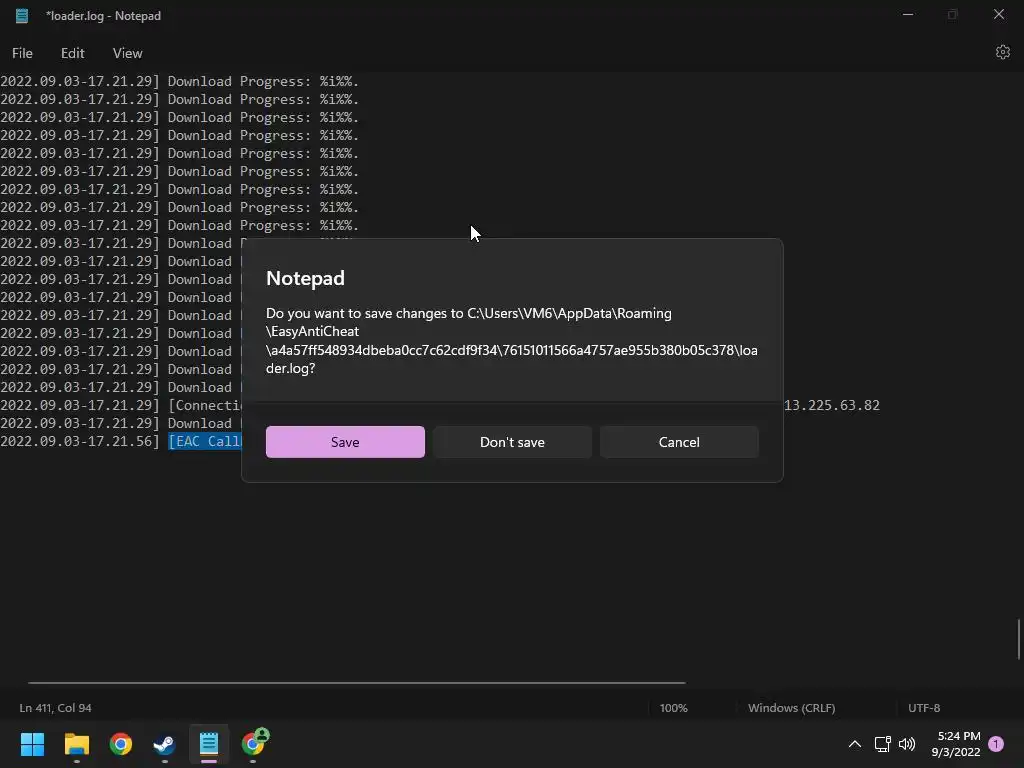The width and height of the screenshot is (1024, 768).
Task: Open the volume tray icon
Action: (906, 744)
